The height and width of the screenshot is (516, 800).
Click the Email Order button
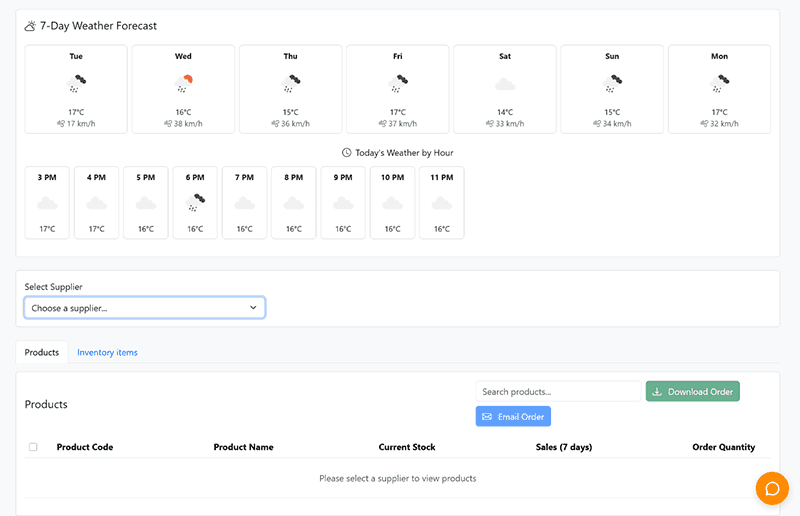click(x=513, y=416)
